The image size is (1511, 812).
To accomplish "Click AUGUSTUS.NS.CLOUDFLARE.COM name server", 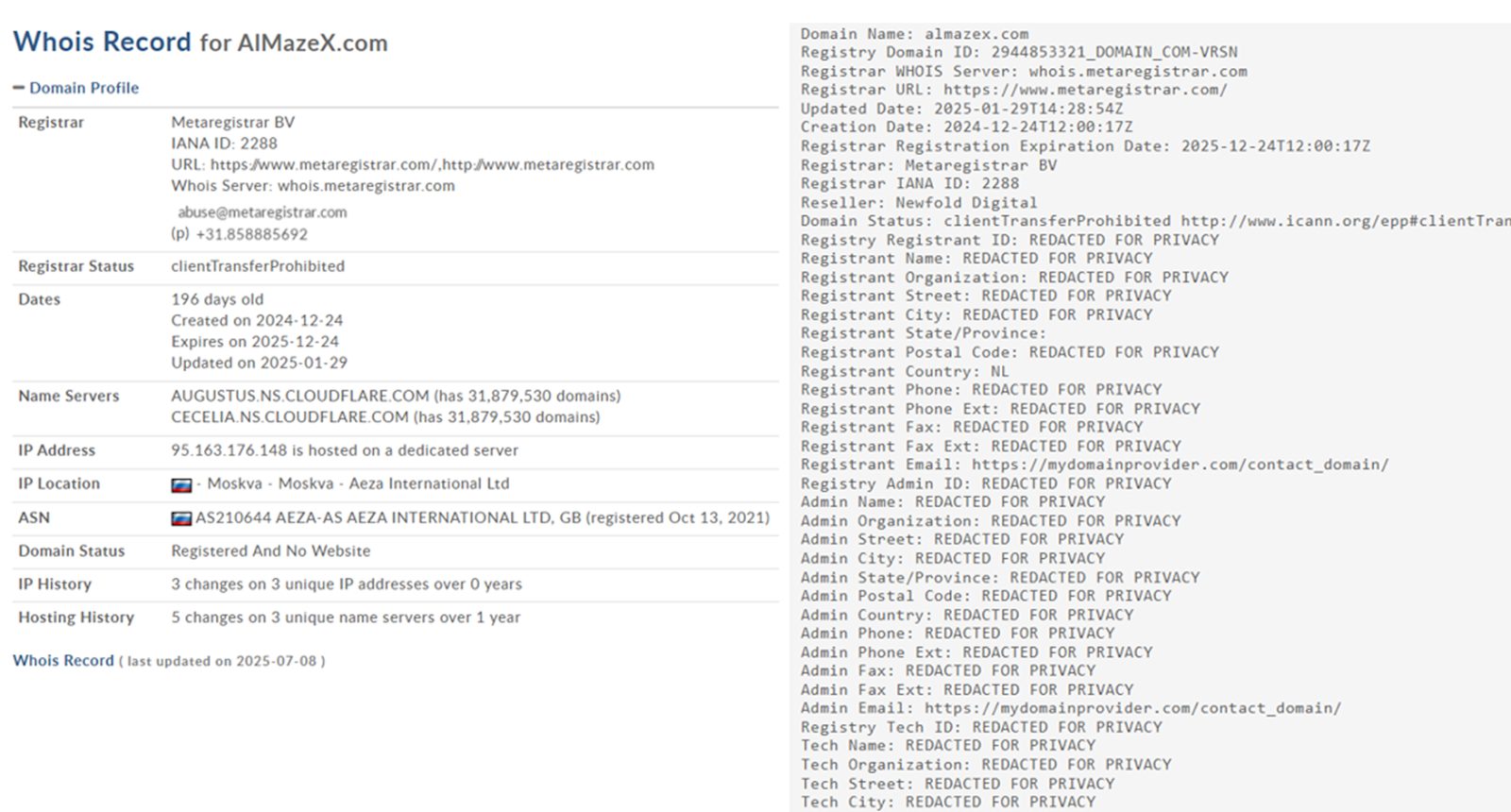I will pos(396,396).
